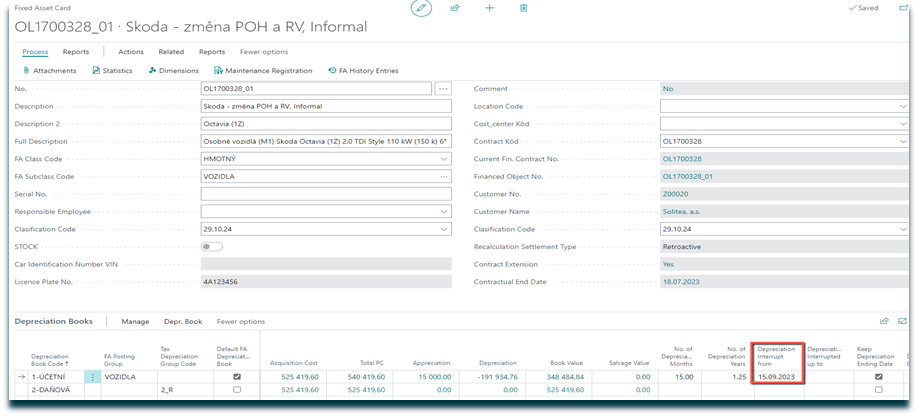Toggle the STOCK switch
The width and height of the screenshot is (918, 417).
coord(211,246)
